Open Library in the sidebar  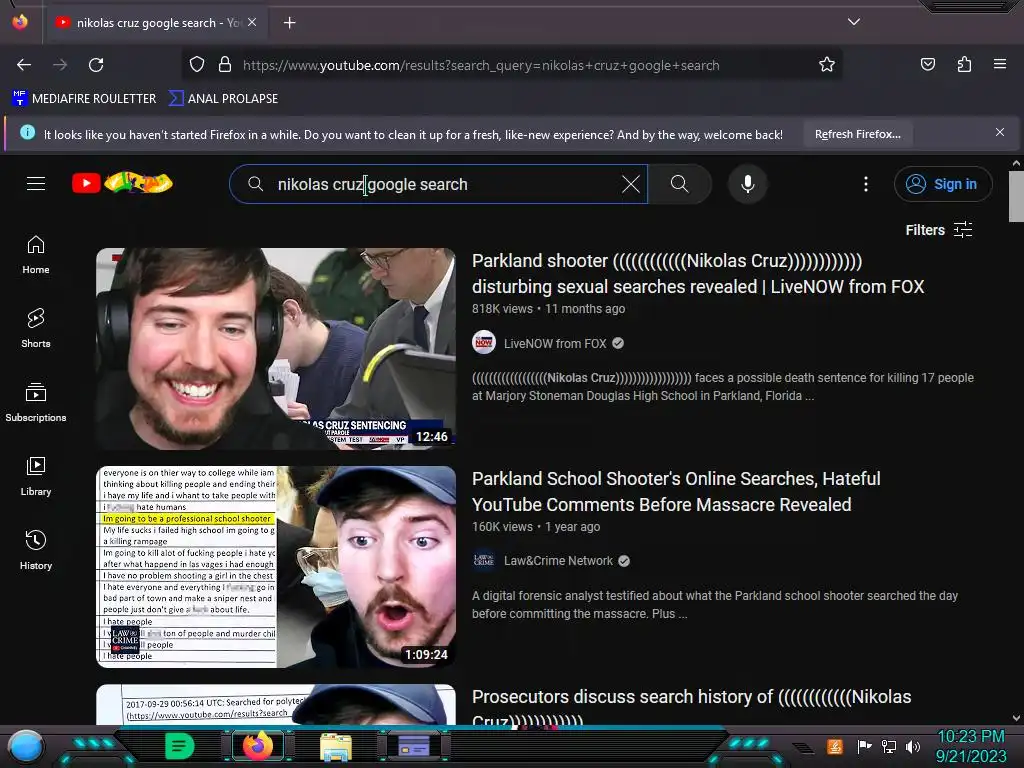[x=36, y=477]
